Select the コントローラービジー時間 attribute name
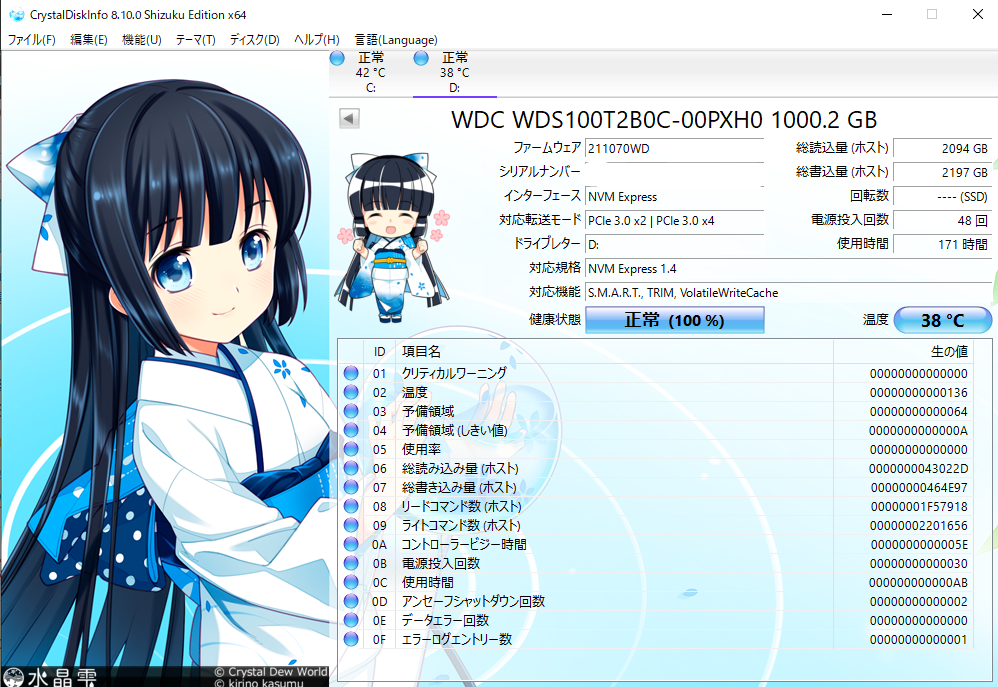The image size is (998, 687). point(464,544)
